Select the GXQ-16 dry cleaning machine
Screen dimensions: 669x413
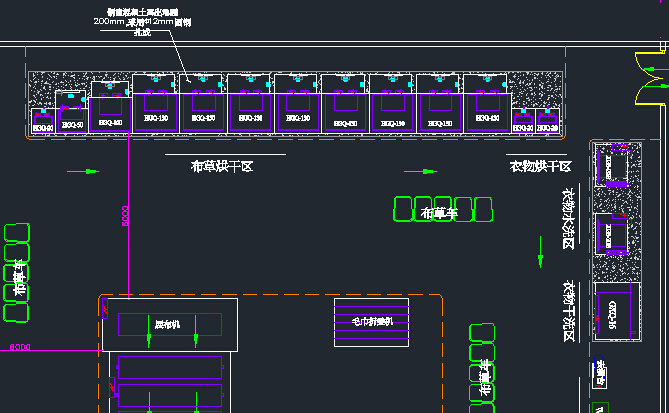[612, 314]
